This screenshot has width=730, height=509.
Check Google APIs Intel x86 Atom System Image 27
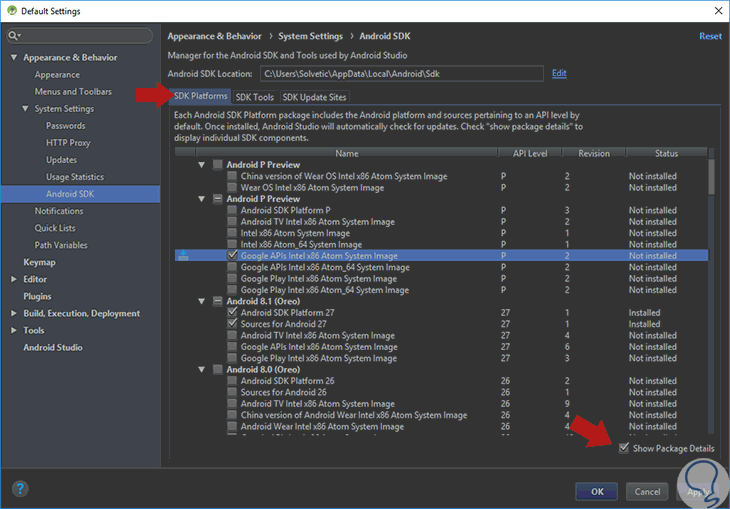(x=232, y=346)
